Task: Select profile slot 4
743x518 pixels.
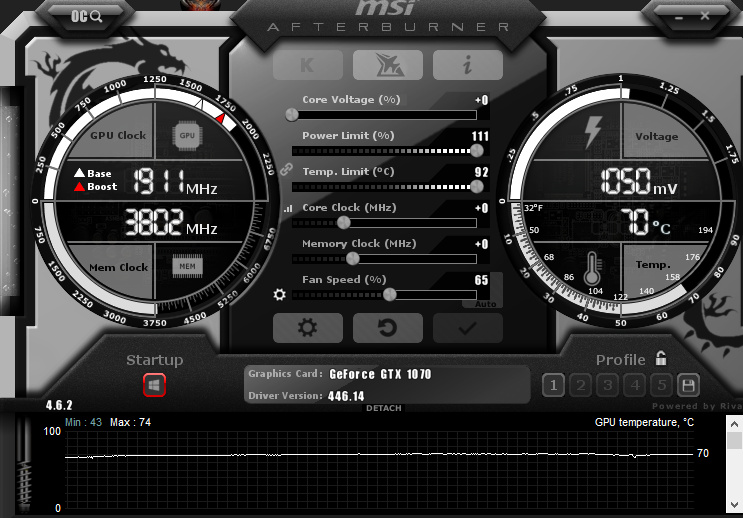Action: pyautogui.click(x=635, y=385)
